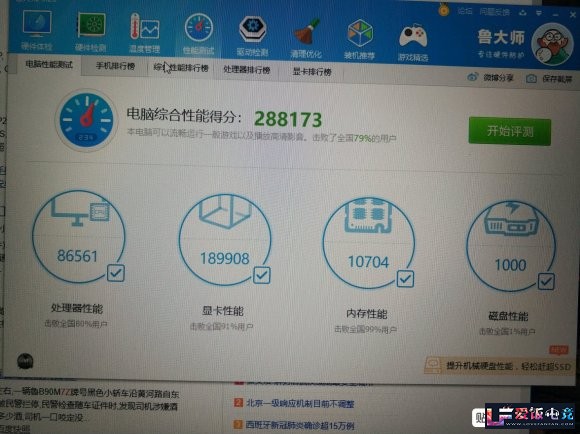Image resolution: width=580 pixels, height=434 pixels.
Task: Open 游戏精选 gamepad icon
Action: (413, 36)
